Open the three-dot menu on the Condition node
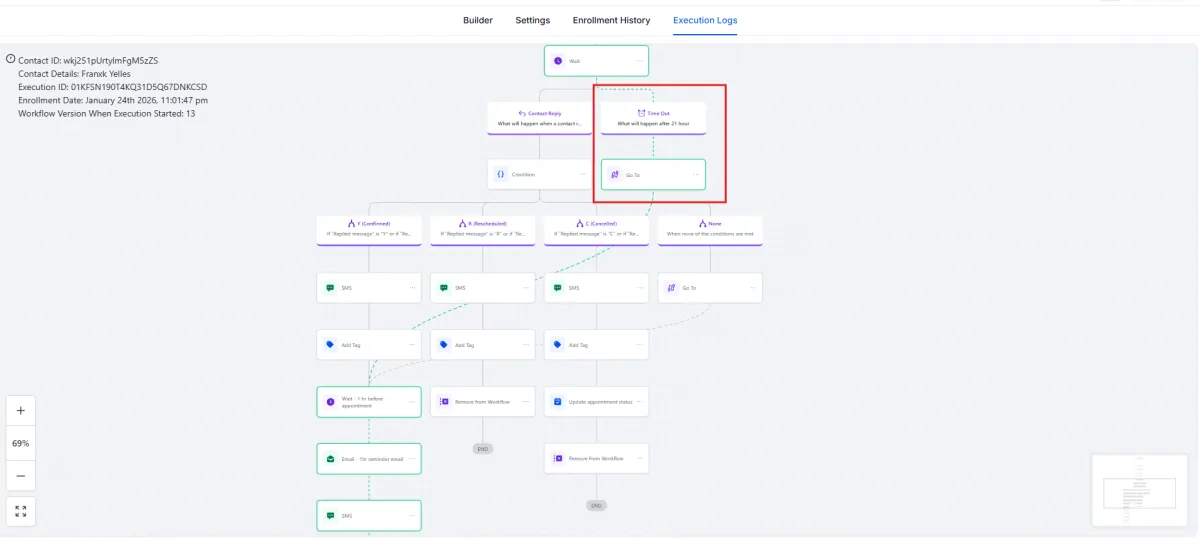The height and width of the screenshot is (539, 1200). [582, 174]
